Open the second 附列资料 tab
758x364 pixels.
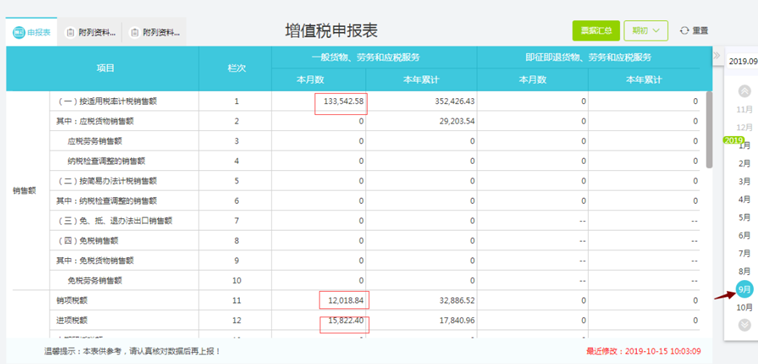(x=154, y=32)
